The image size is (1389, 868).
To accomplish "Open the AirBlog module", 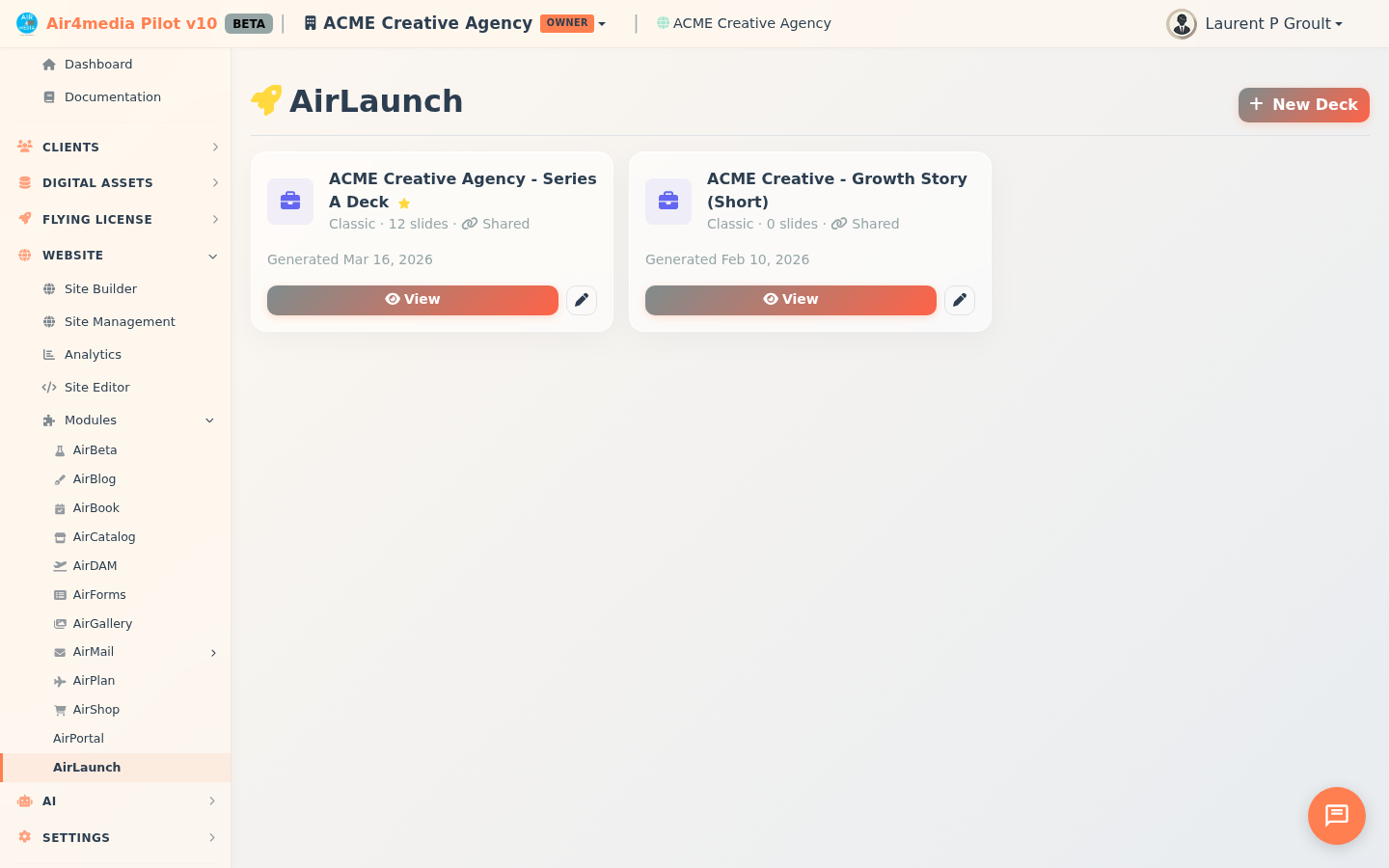I will coord(94,478).
